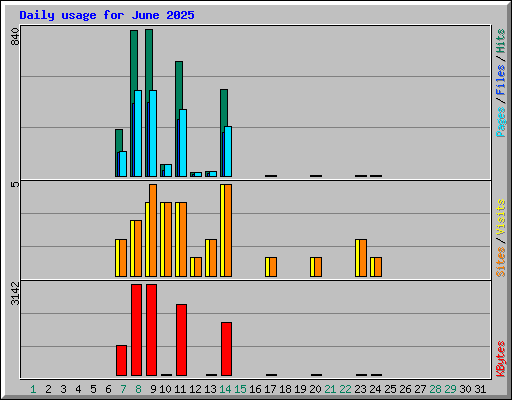512x400 pixels.
Task: Click the red "KBytes" legend label
Action: click(500, 359)
